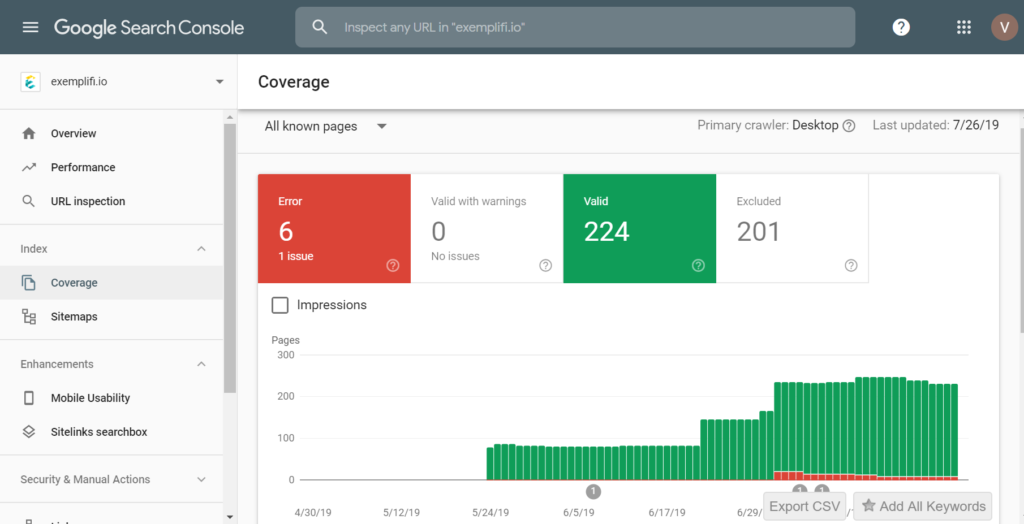The height and width of the screenshot is (524, 1024).
Task: Click the star icon on Add All Keywords
Action: (869, 506)
